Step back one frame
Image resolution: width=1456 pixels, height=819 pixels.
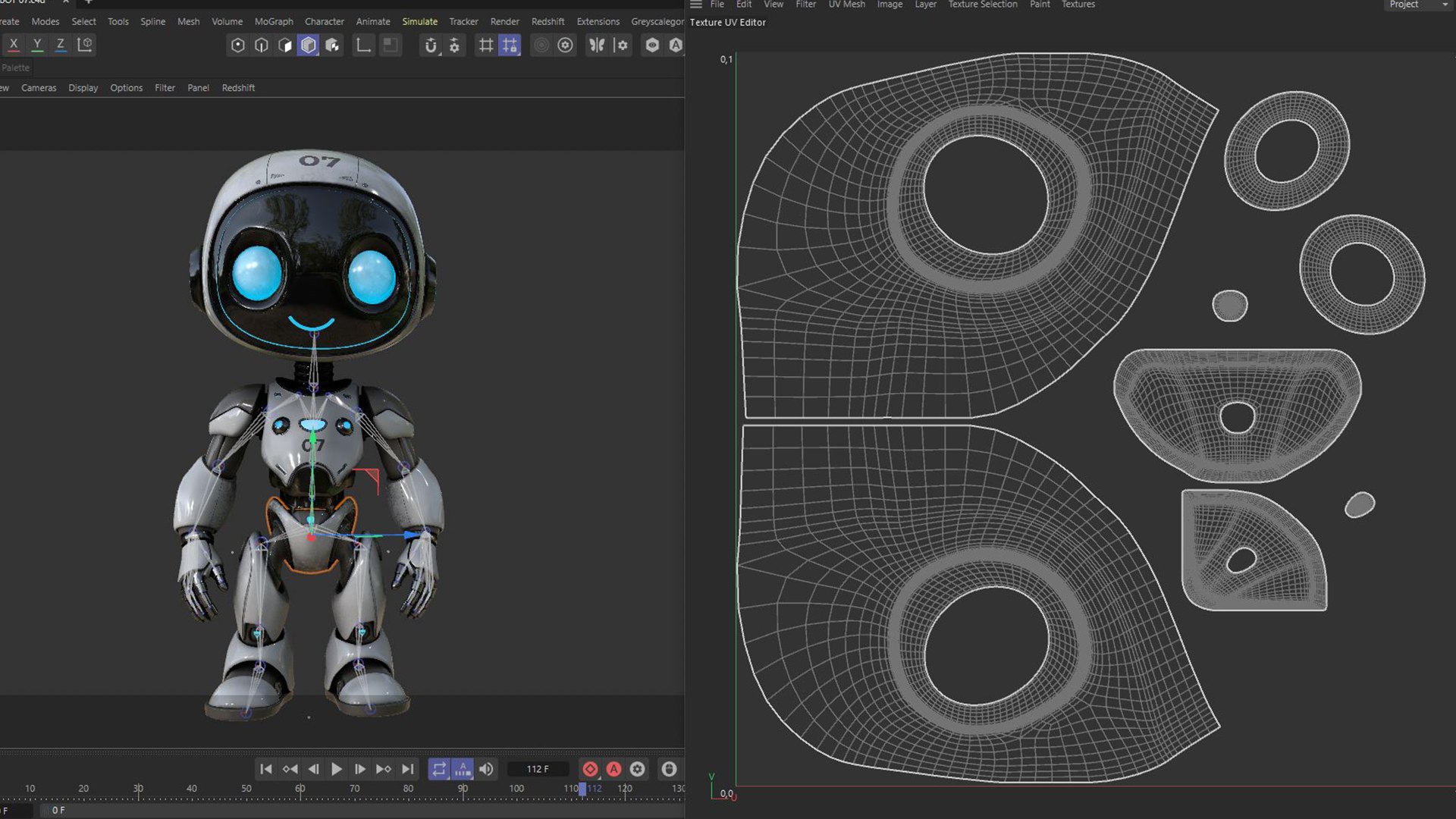tap(313, 769)
